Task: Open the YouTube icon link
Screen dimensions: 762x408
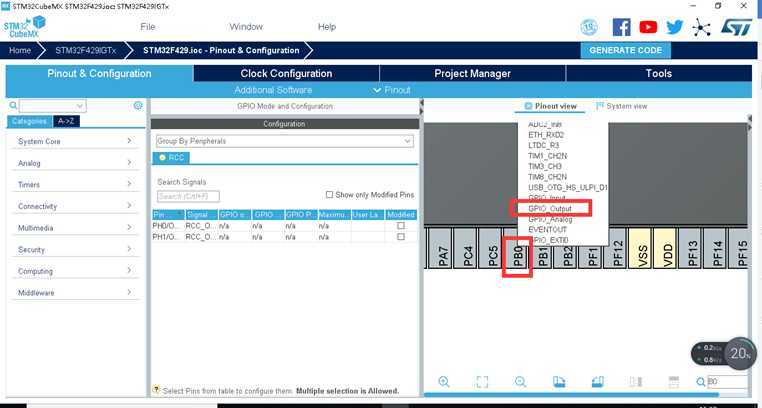Action: tap(648, 27)
